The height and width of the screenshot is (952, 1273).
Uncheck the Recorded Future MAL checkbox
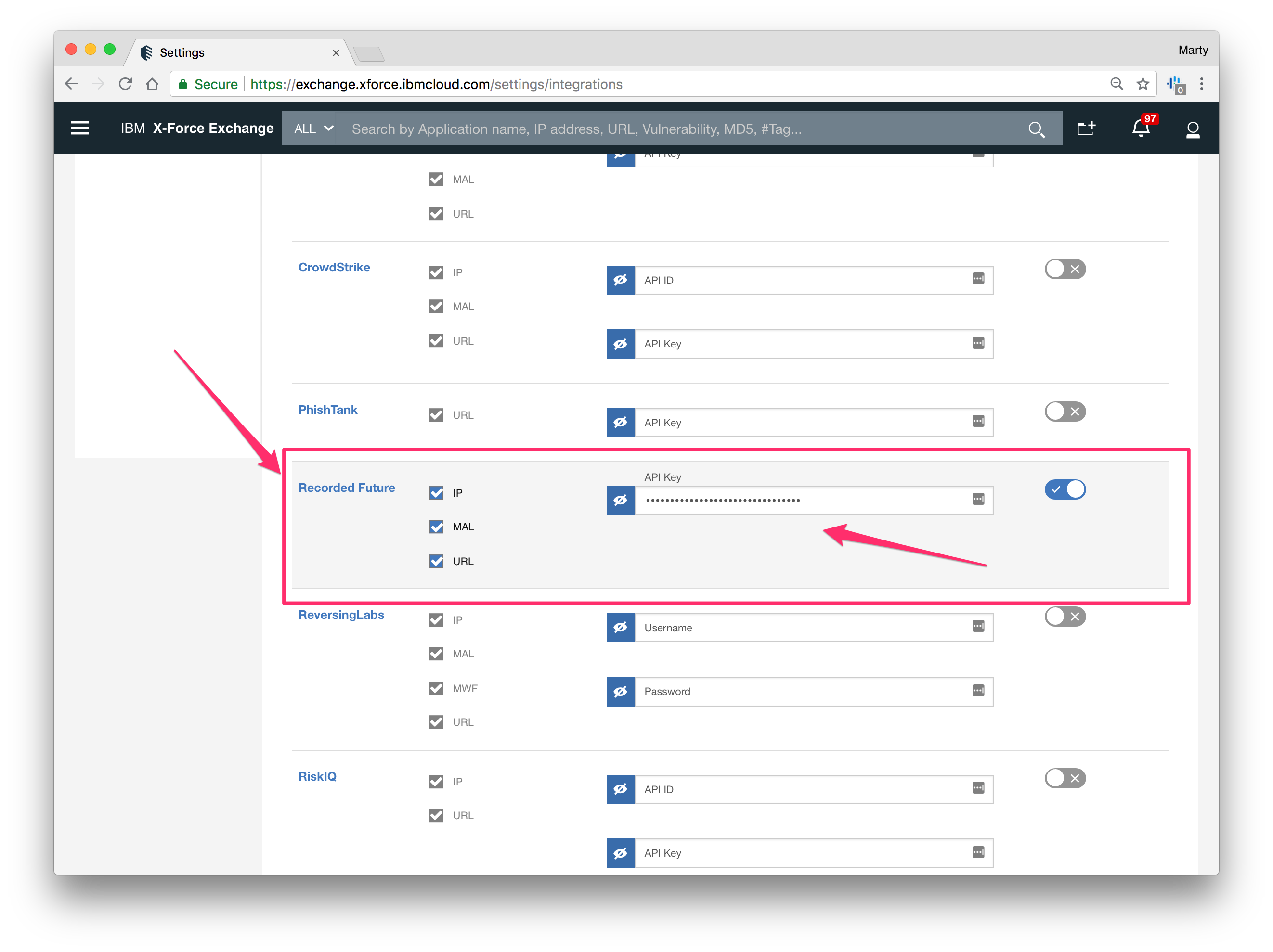436,527
